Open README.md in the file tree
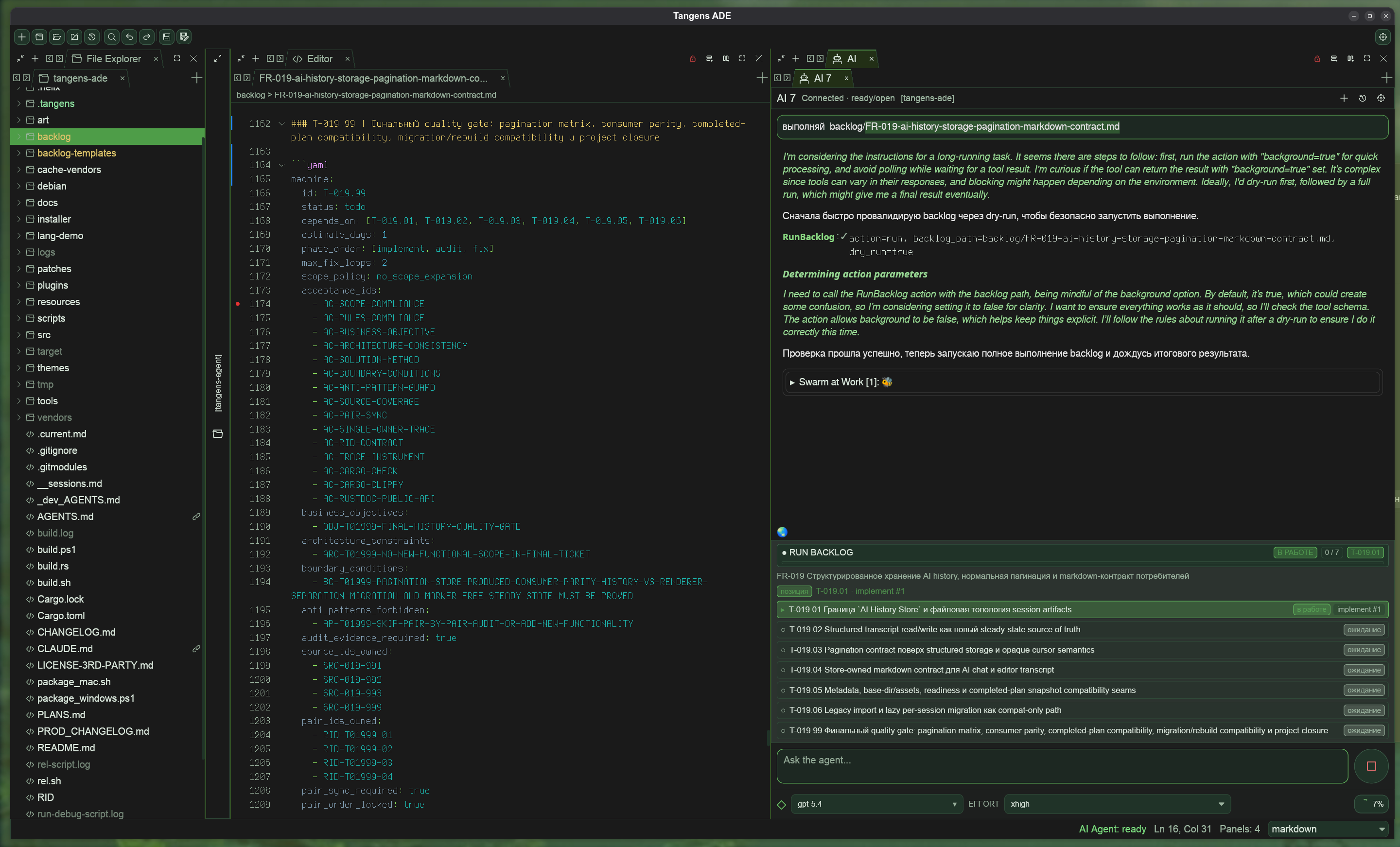 pos(66,748)
